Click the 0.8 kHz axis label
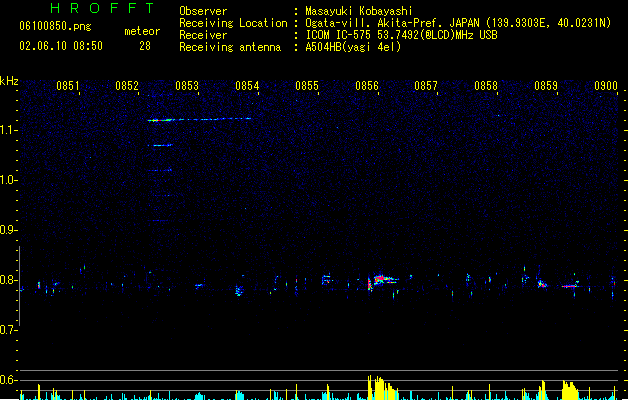 [x=9, y=280]
